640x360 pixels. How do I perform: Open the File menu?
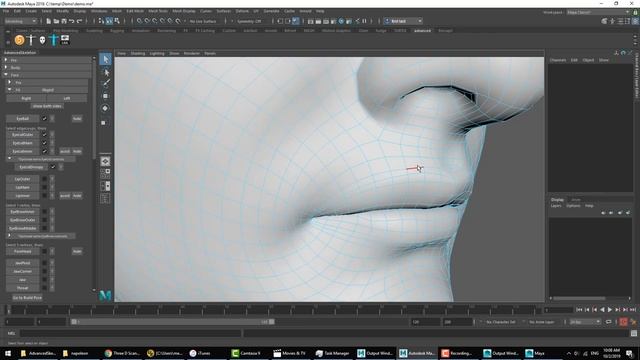(x=6, y=11)
